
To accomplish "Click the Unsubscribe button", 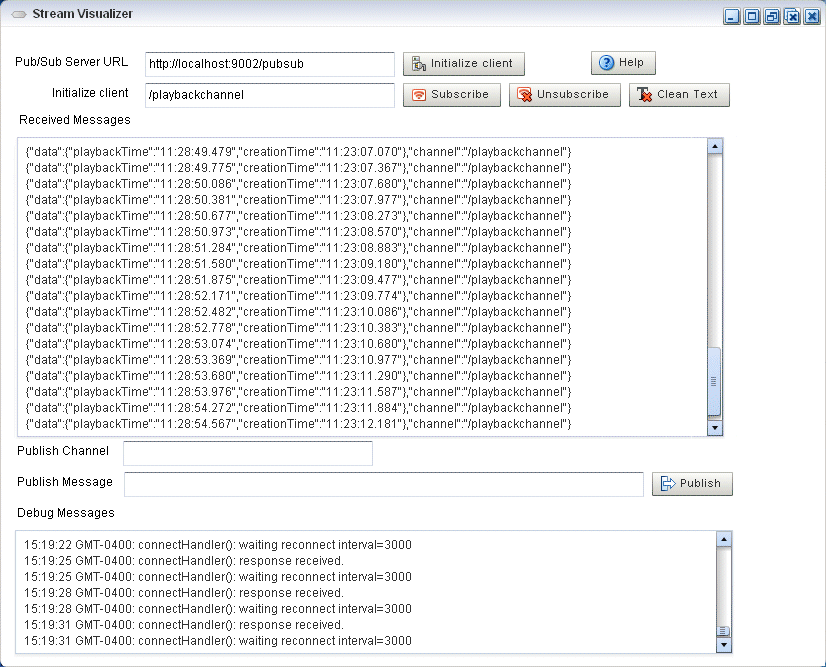I will (565, 95).
